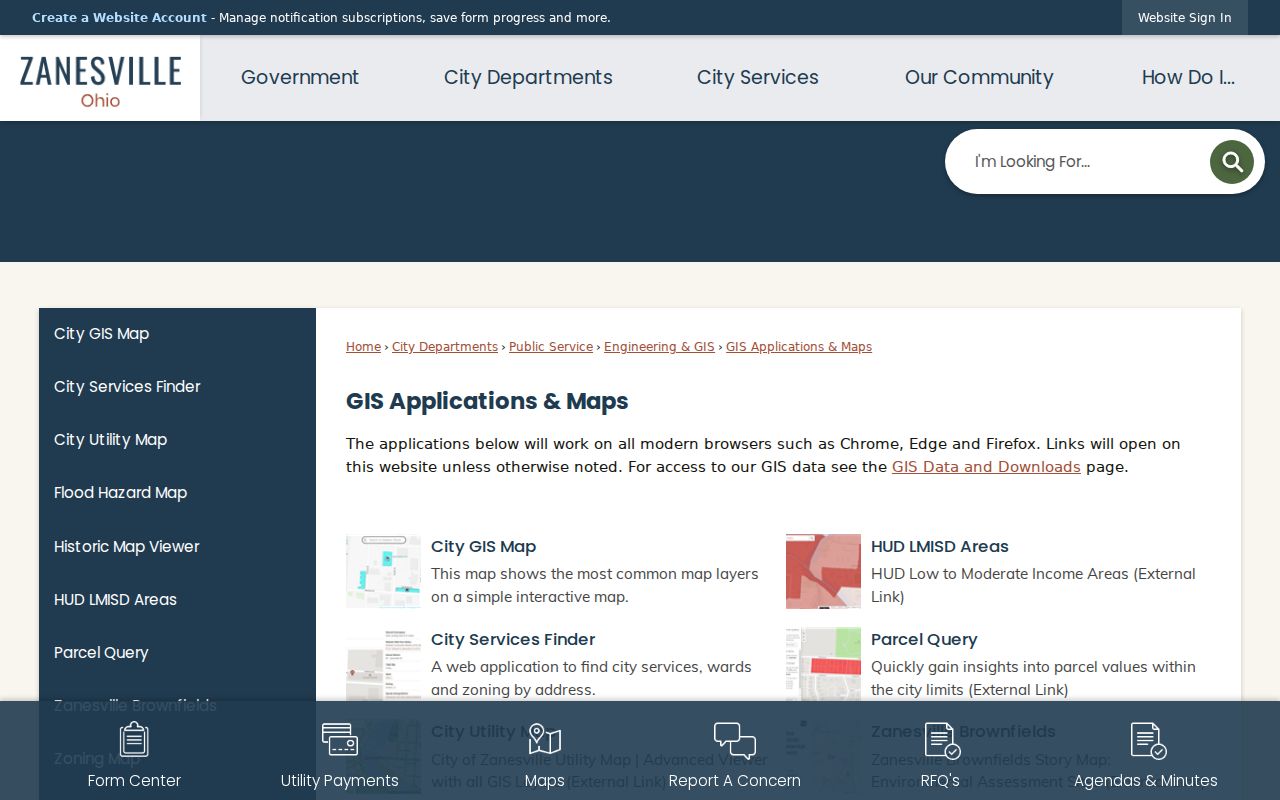Select Parcel Query in sidebar
Image resolution: width=1280 pixels, height=800 pixels.
click(178, 653)
